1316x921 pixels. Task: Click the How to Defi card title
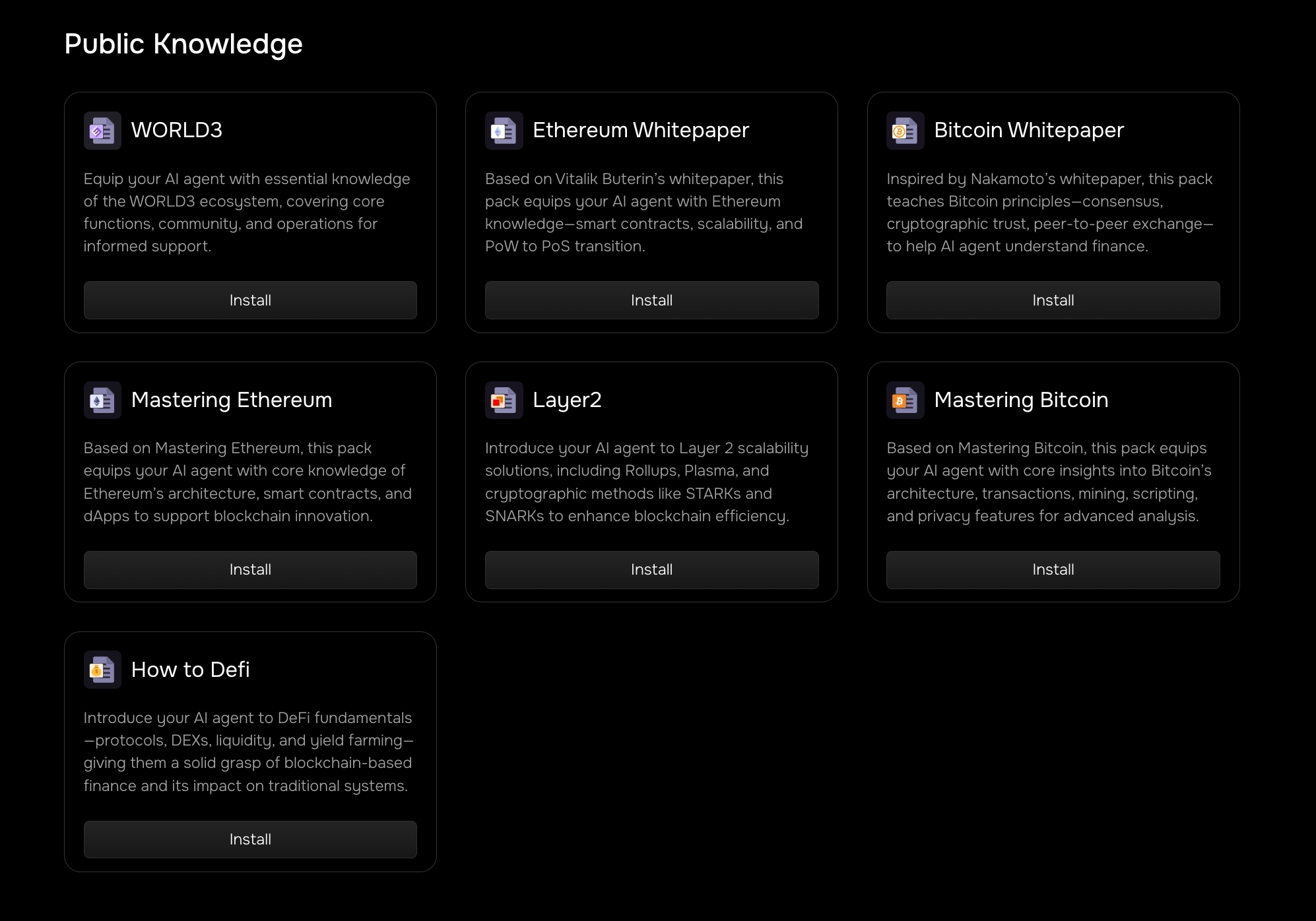190,670
